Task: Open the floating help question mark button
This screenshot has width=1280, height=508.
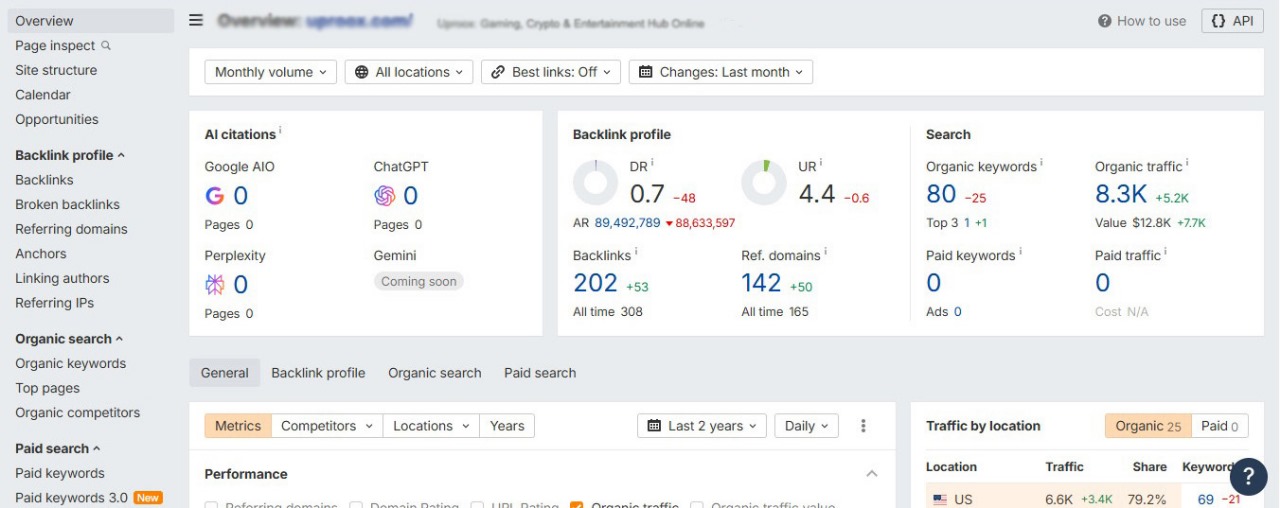Action: 1248,477
